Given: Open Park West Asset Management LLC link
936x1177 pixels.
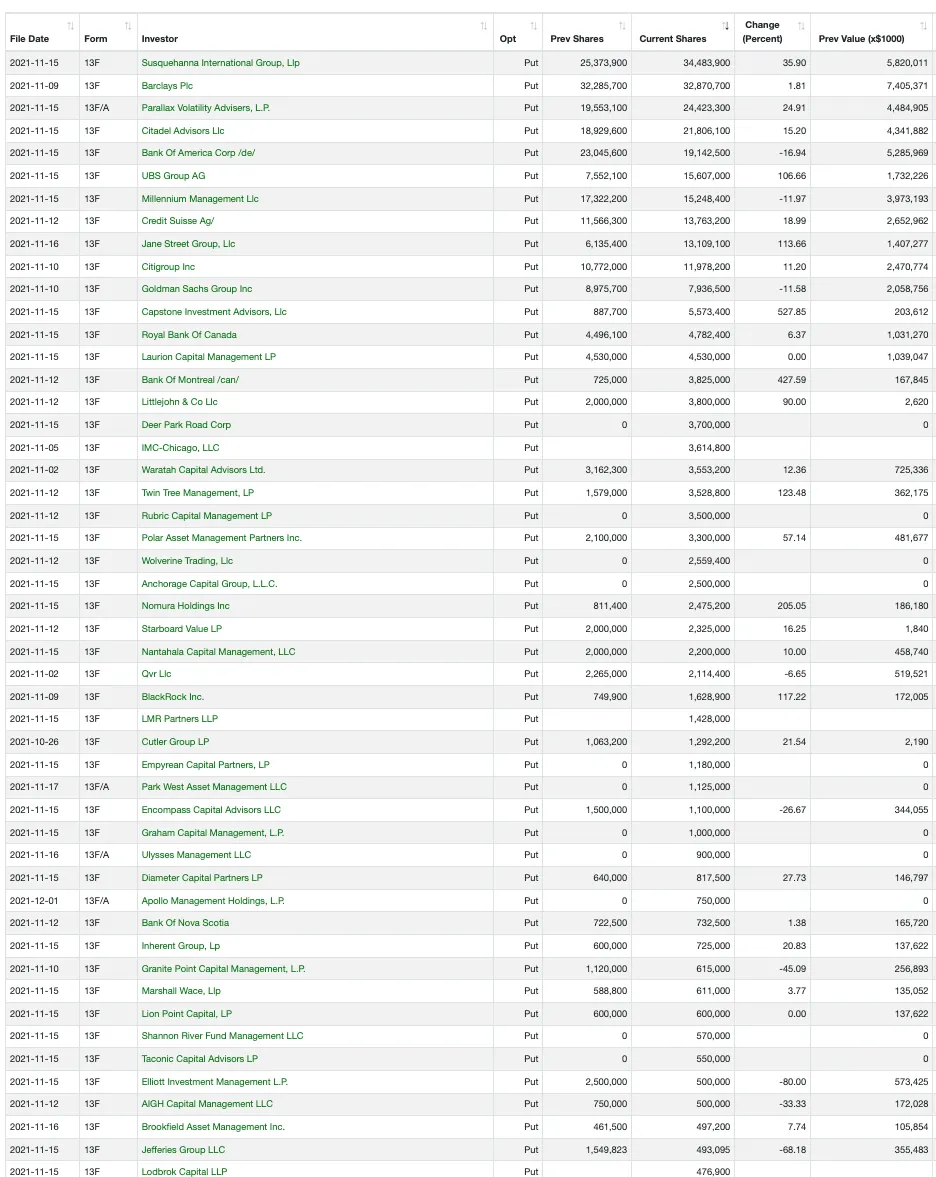Looking at the screenshot, I should click(214, 787).
